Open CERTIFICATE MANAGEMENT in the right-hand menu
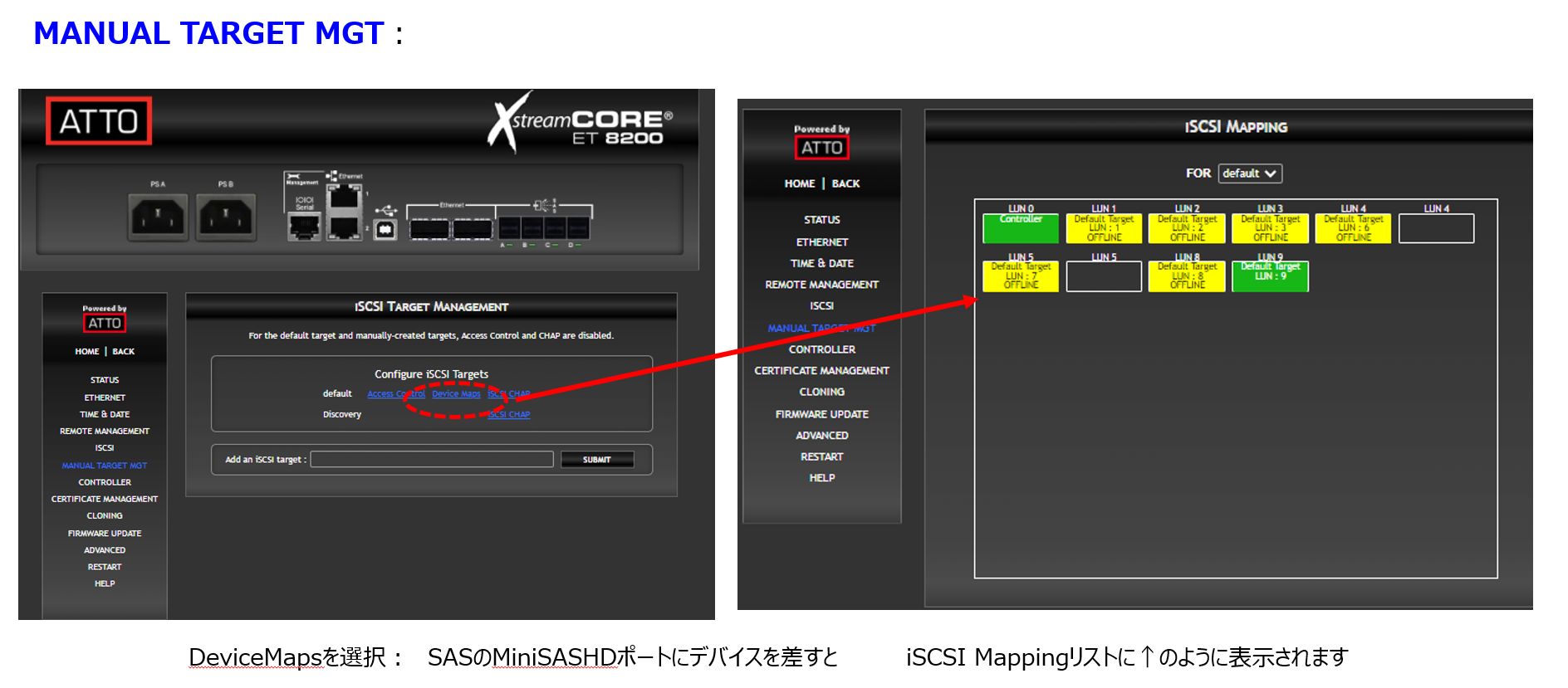The height and width of the screenshot is (688, 1568). [821, 371]
